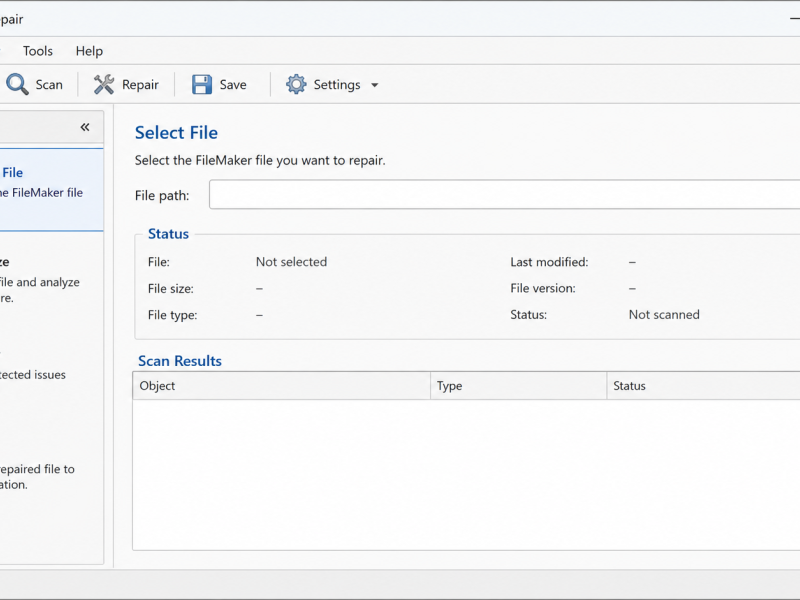800x600 pixels.
Task: Select the File step in sidebar
Action: pos(51,190)
